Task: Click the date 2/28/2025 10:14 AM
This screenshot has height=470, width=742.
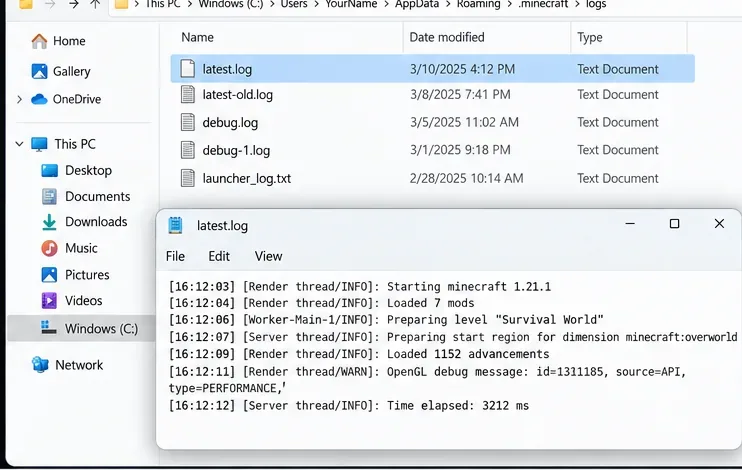Action: [x=467, y=178]
